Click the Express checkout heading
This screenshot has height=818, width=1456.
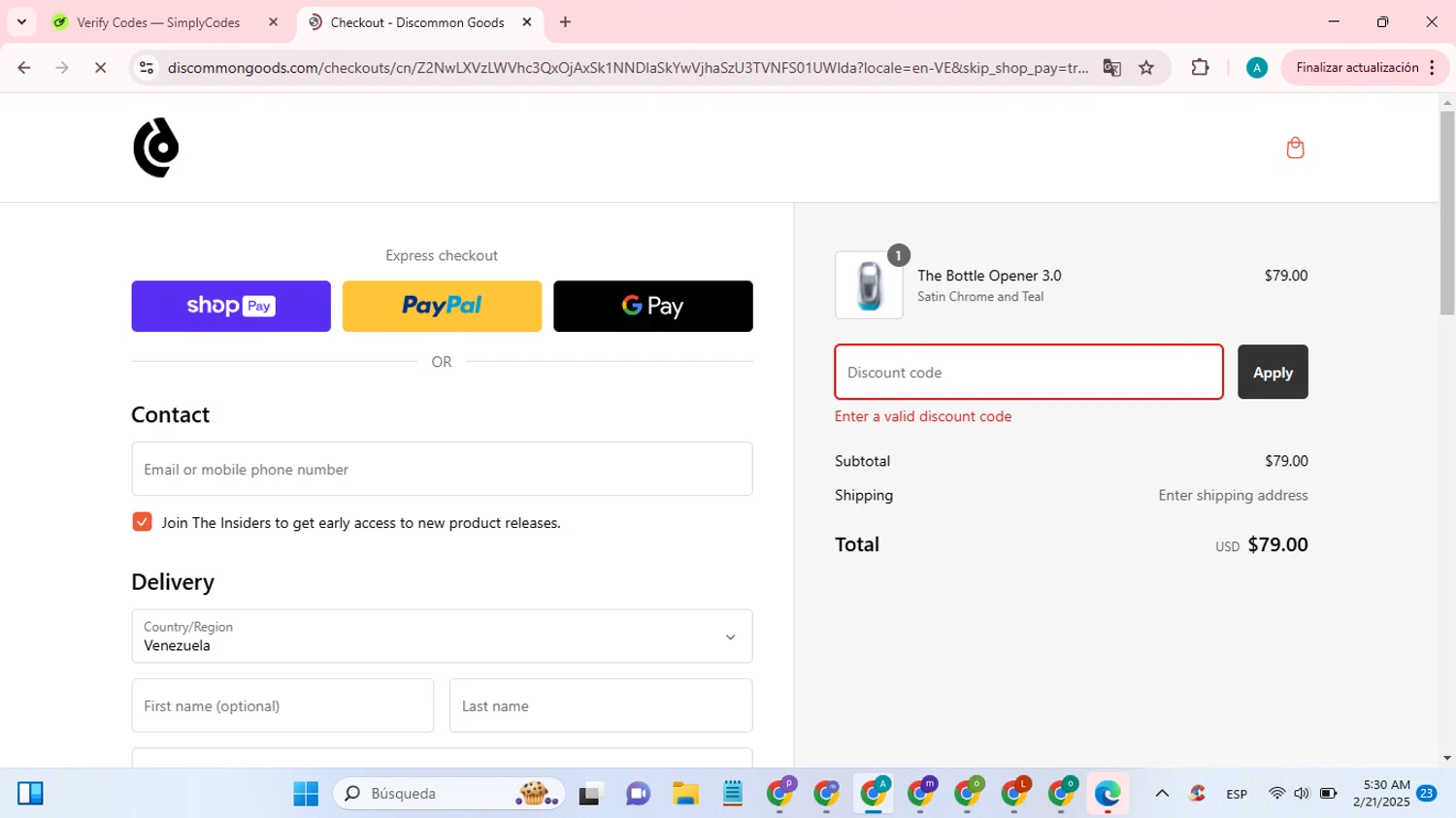tap(442, 255)
